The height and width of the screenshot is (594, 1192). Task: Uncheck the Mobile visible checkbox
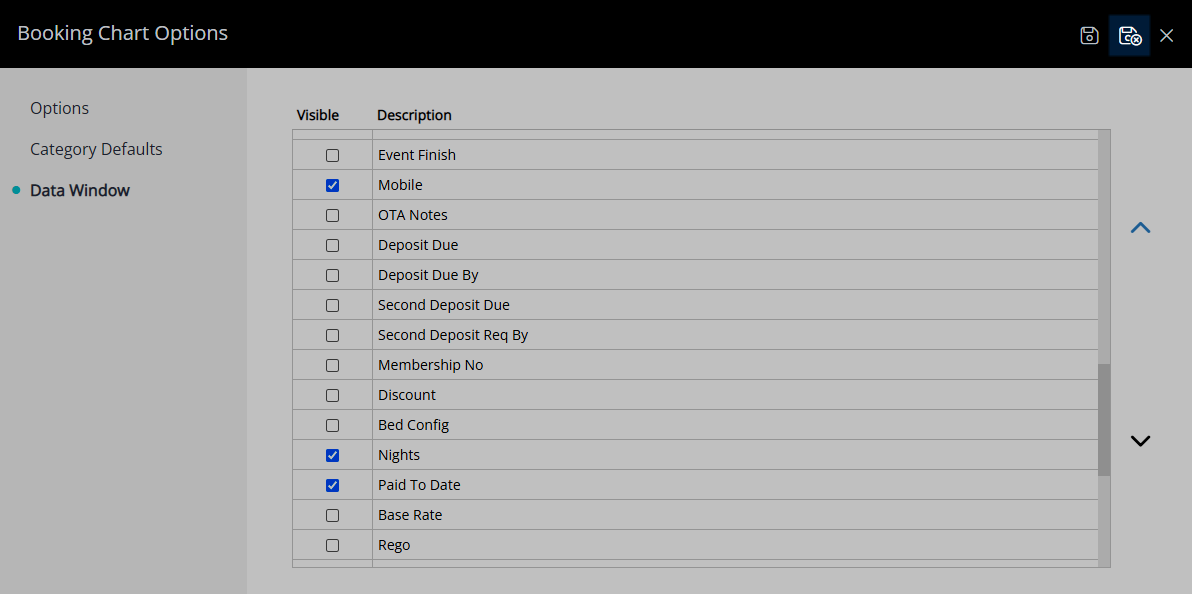332,185
